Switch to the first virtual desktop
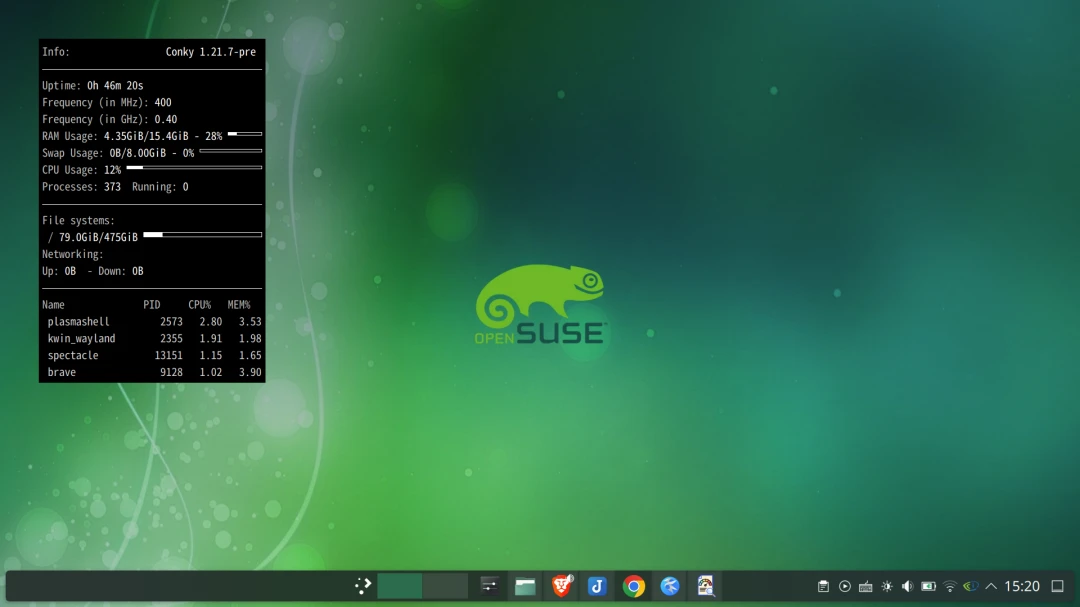This screenshot has width=1080, height=607. coord(399,586)
